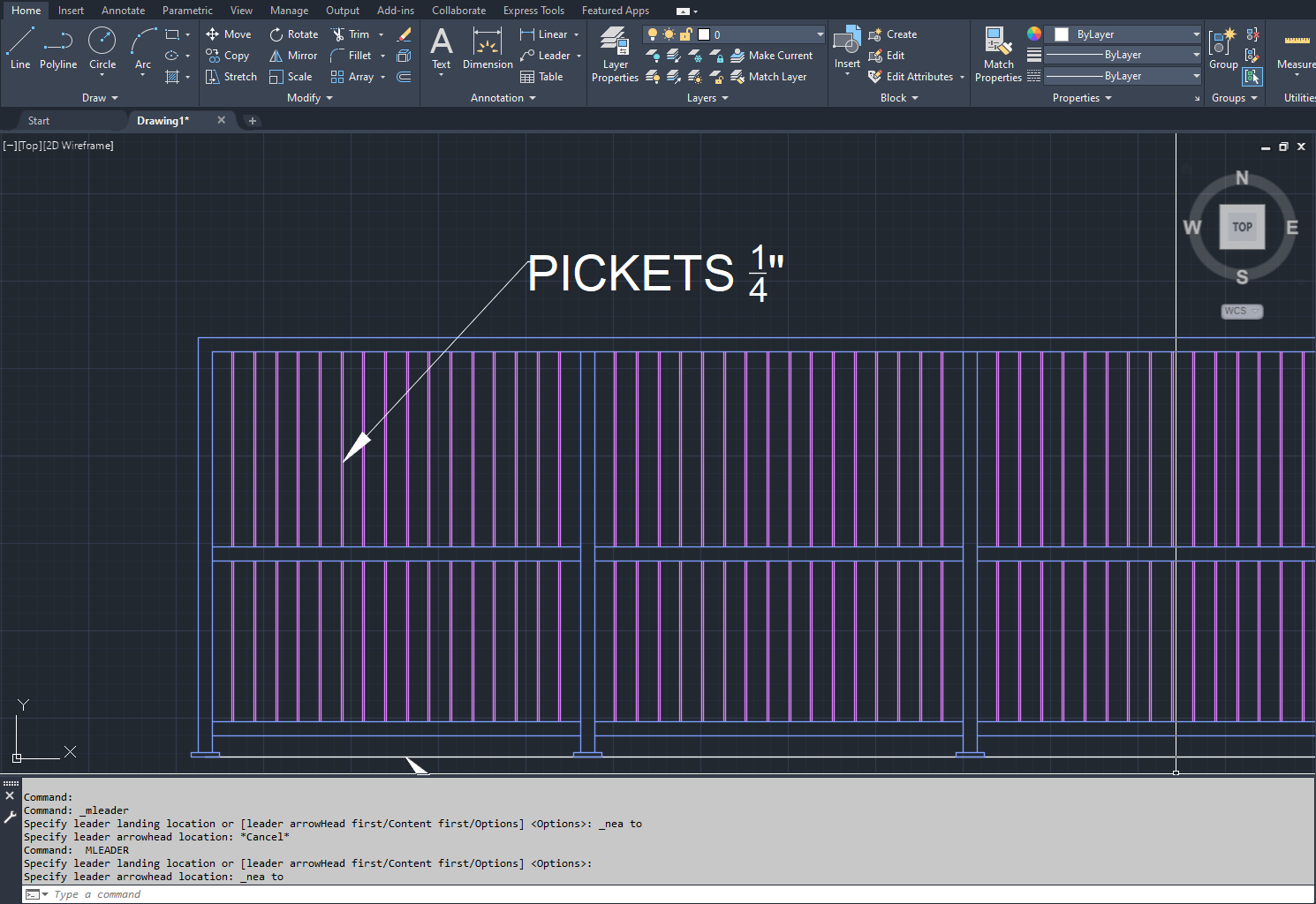The image size is (1316, 904).
Task: Open the Start drawing tab
Action: [x=39, y=121]
